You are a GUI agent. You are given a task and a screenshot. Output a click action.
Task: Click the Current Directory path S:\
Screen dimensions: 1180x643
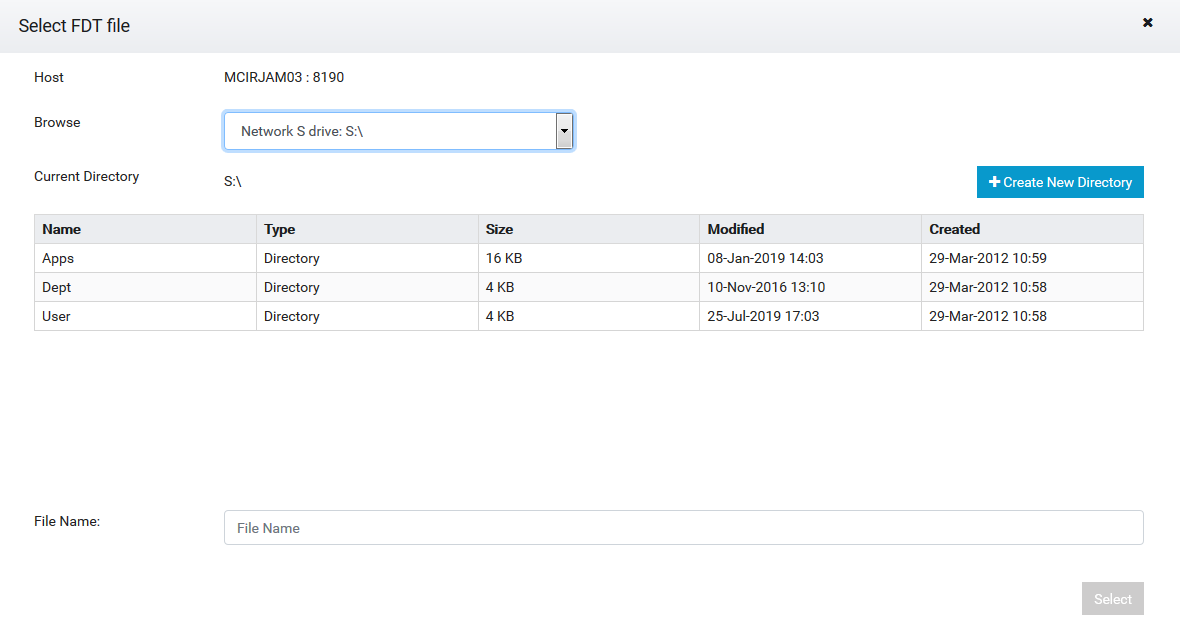(x=231, y=181)
